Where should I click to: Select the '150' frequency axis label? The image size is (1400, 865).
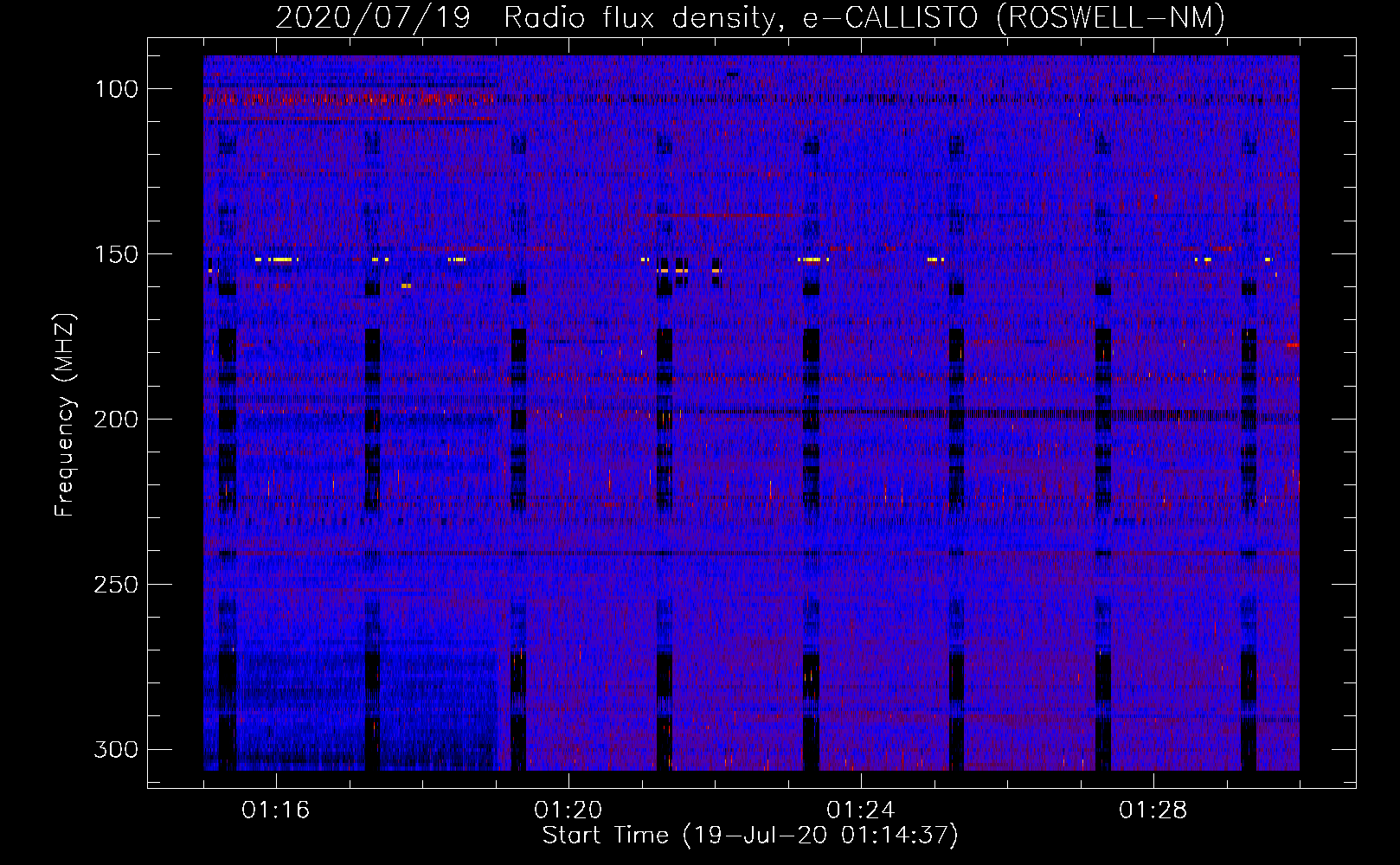point(116,254)
